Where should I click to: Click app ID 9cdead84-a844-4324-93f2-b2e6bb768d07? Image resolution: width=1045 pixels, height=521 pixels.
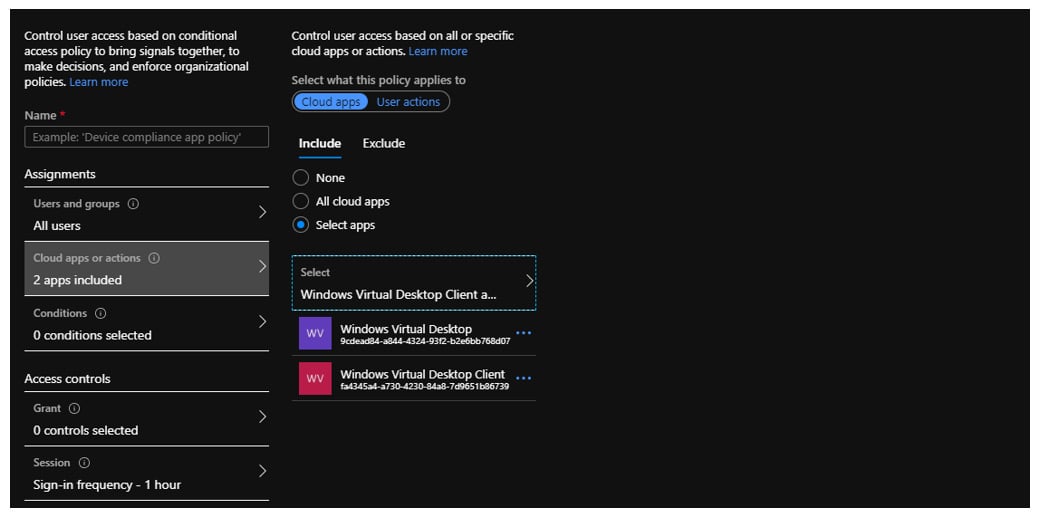pyautogui.click(x=425, y=341)
